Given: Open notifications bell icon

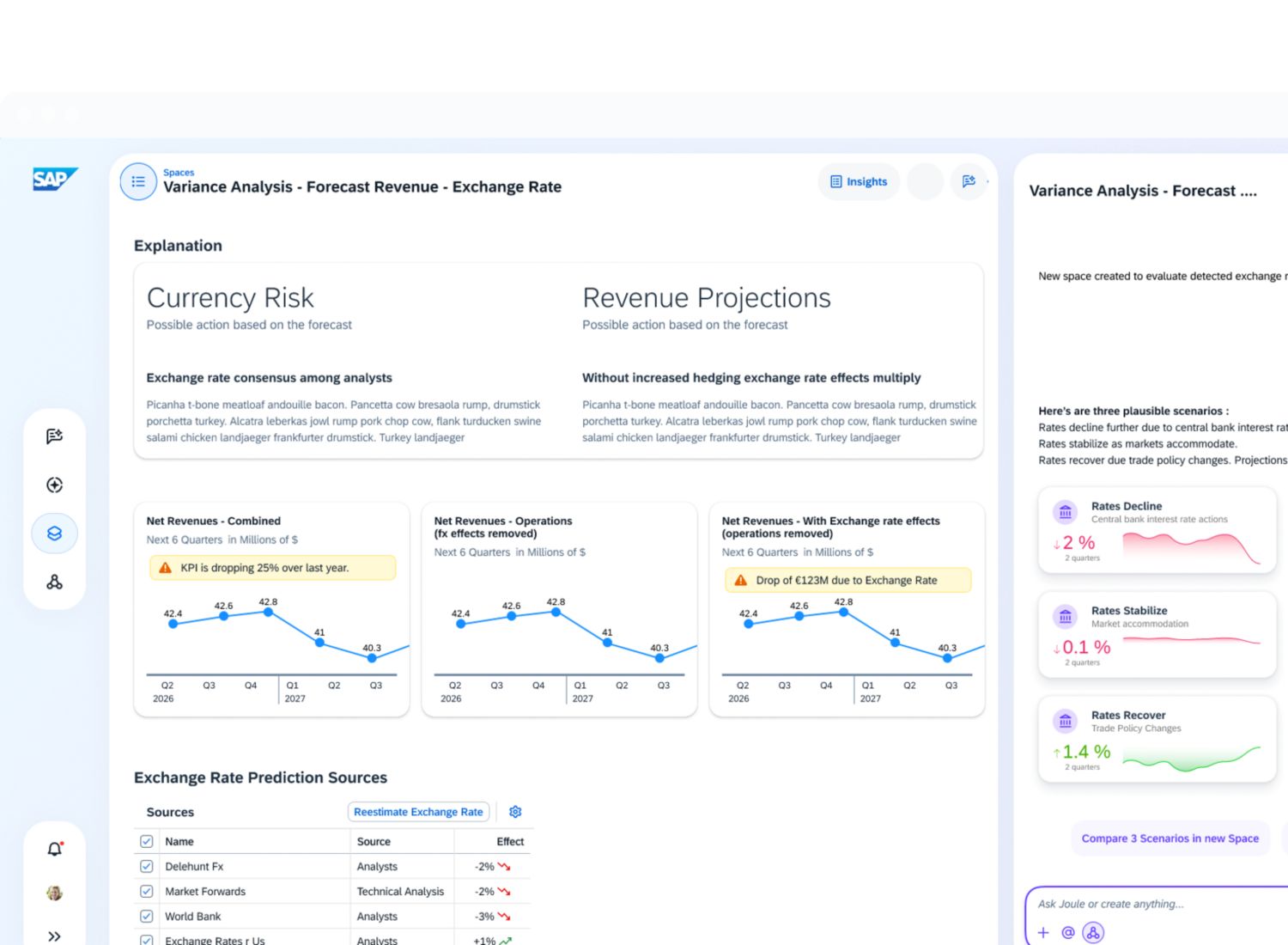Looking at the screenshot, I should pos(55,849).
